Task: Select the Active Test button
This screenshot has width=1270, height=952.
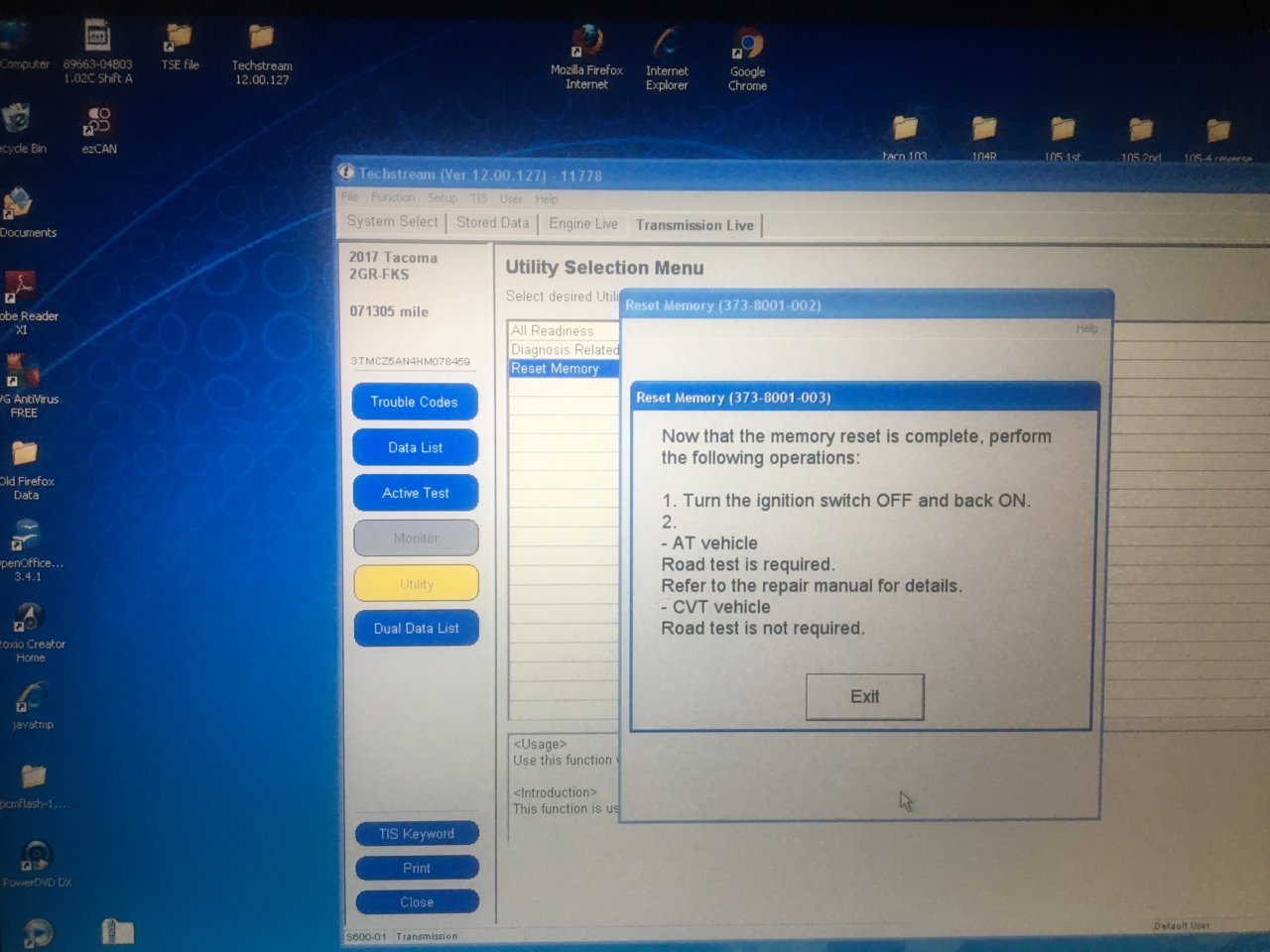Action: point(415,493)
